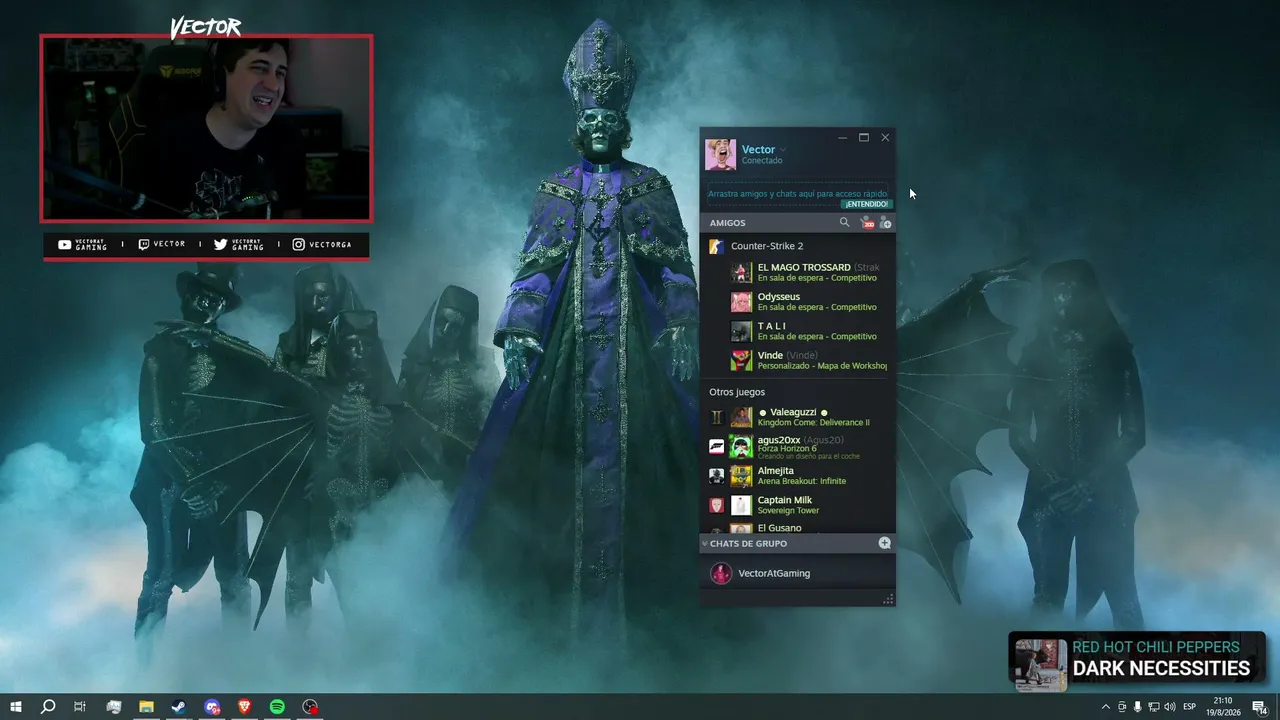The width and height of the screenshot is (1280, 720).
Task: Minimize the Steam friends window
Action: click(843, 137)
